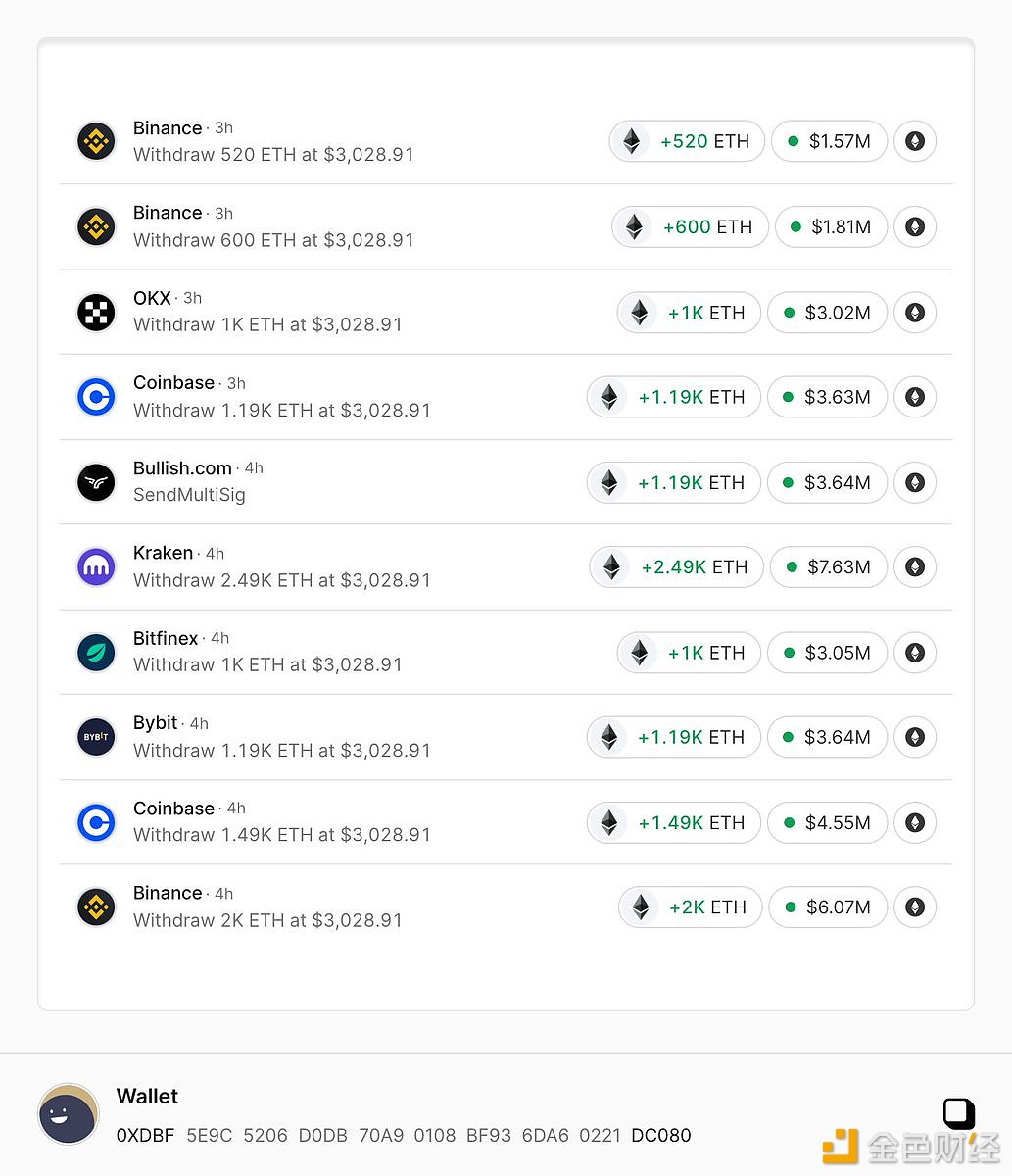The width and height of the screenshot is (1012, 1176).
Task: Click the smiling wallet avatar
Action: point(69,1114)
